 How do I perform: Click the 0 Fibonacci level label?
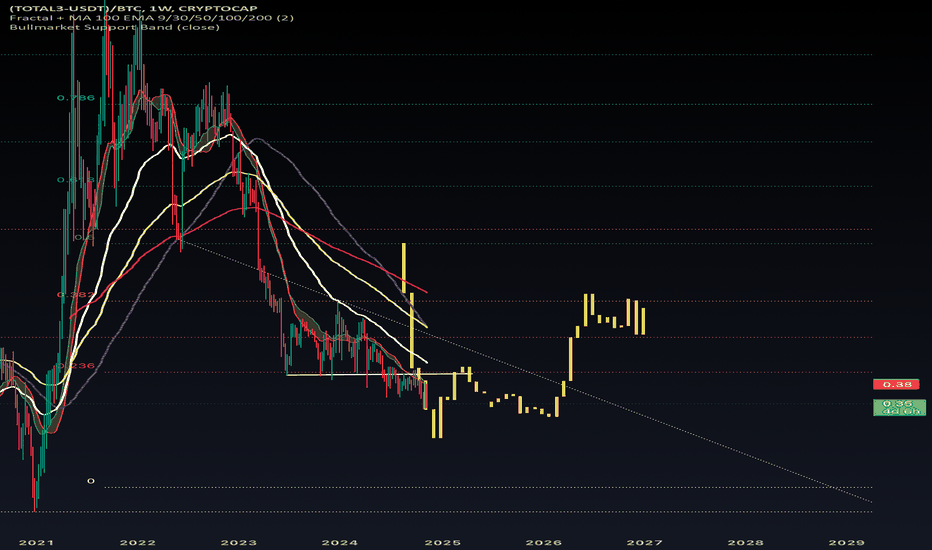coord(90,481)
